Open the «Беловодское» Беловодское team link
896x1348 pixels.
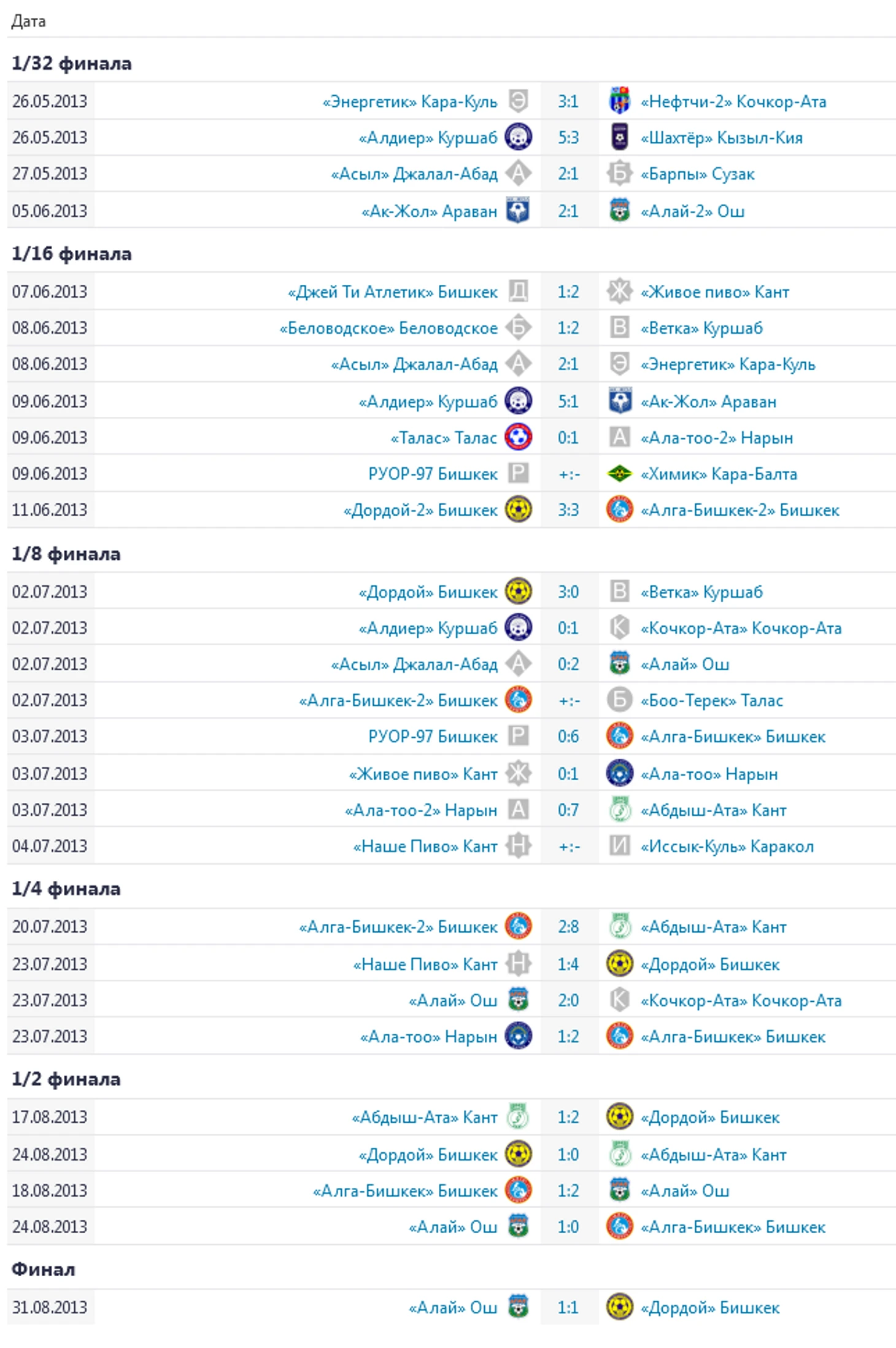[x=388, y=328]
